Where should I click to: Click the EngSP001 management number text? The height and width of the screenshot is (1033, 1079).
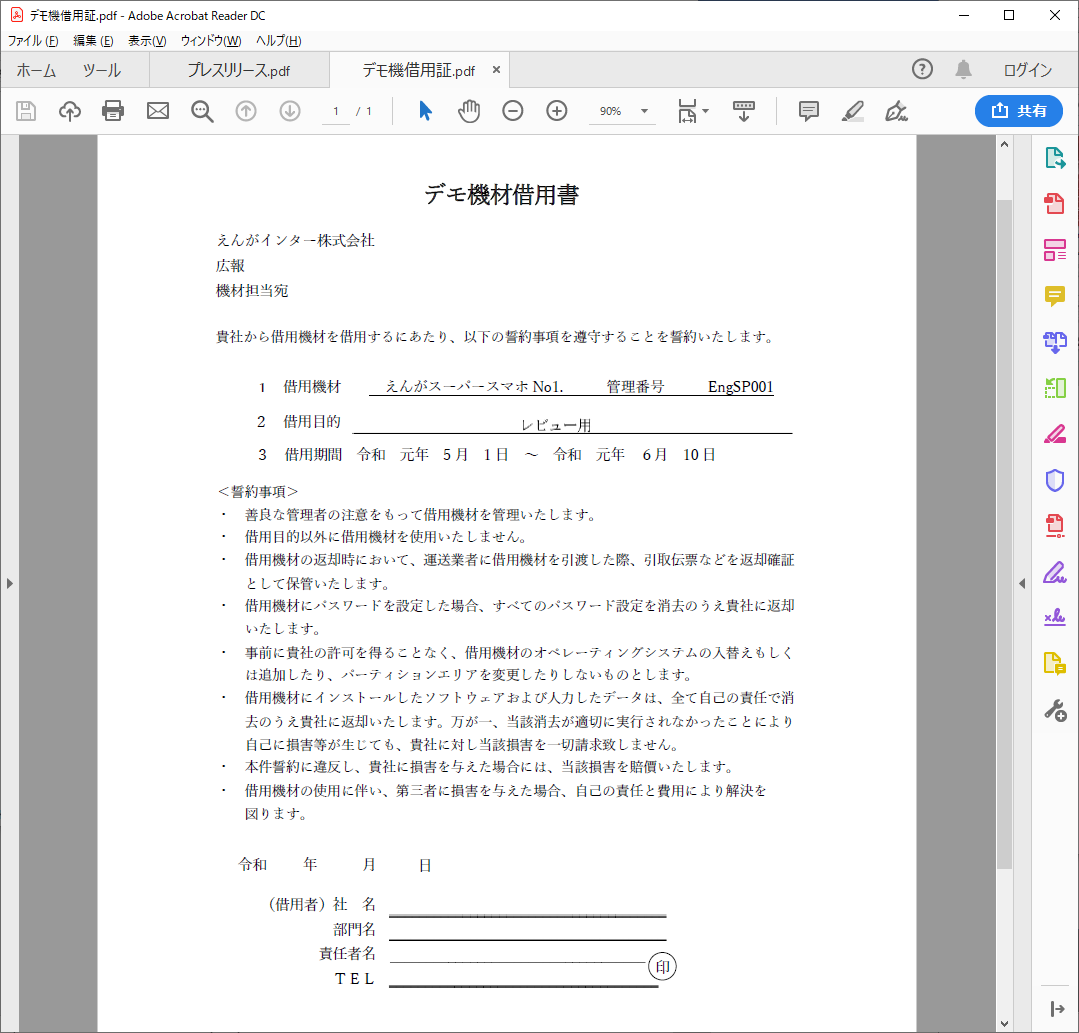coord(740,387)
